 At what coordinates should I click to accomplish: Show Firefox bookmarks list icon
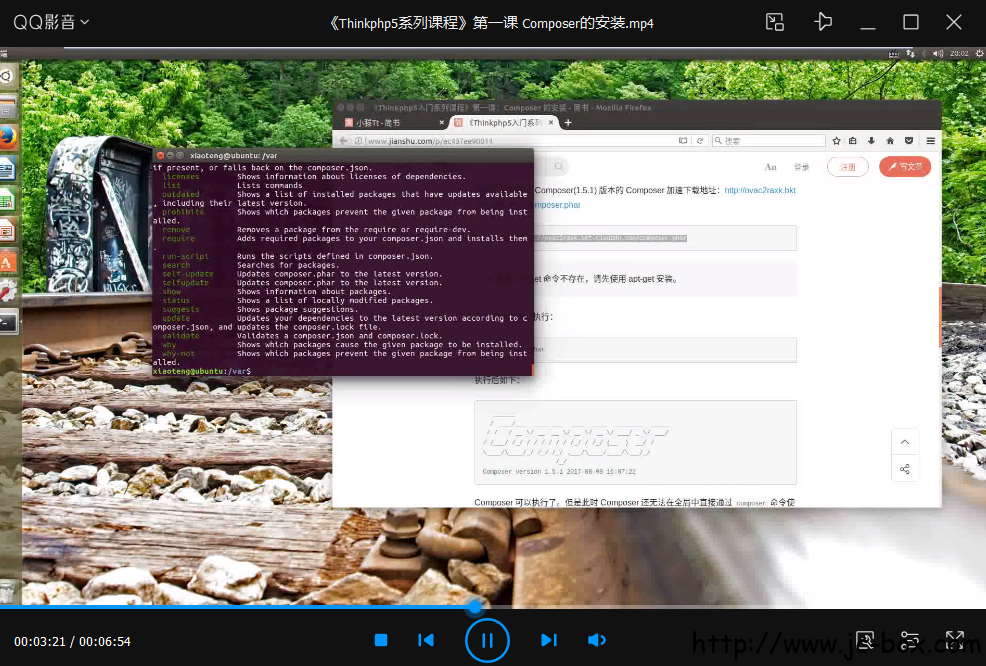(853, 141)
